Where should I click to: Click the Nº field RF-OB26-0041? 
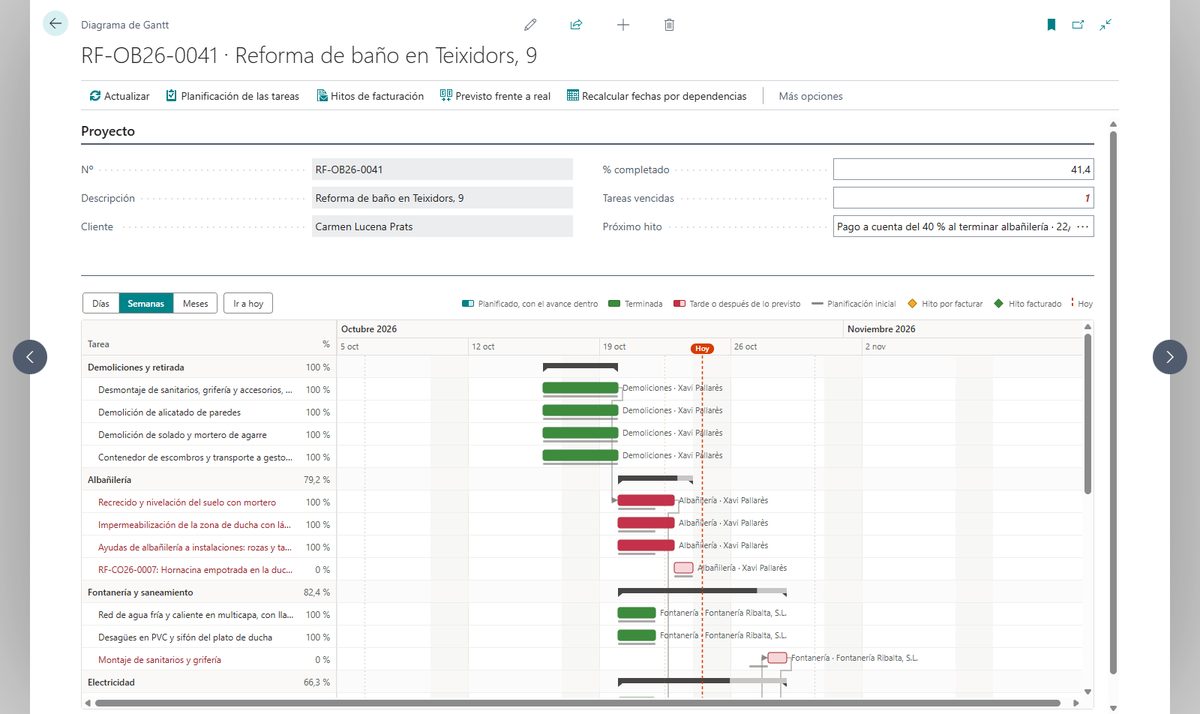(442, 170)
